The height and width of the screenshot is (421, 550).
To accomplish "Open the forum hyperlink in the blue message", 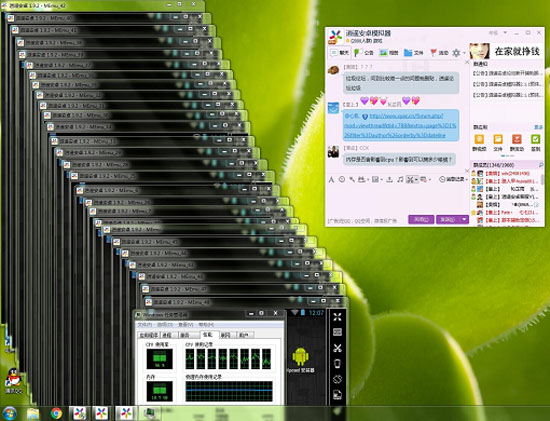I will pos(401,125).
